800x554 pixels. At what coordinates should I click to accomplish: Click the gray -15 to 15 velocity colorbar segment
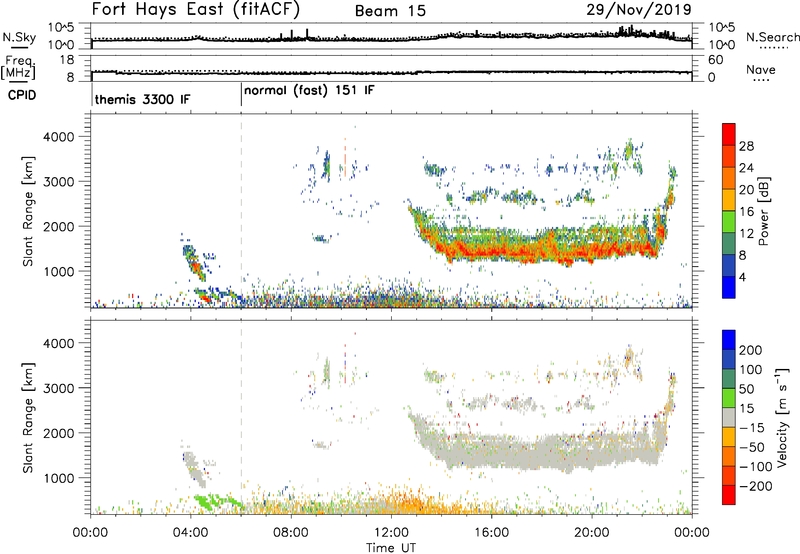tap(729, 417)
